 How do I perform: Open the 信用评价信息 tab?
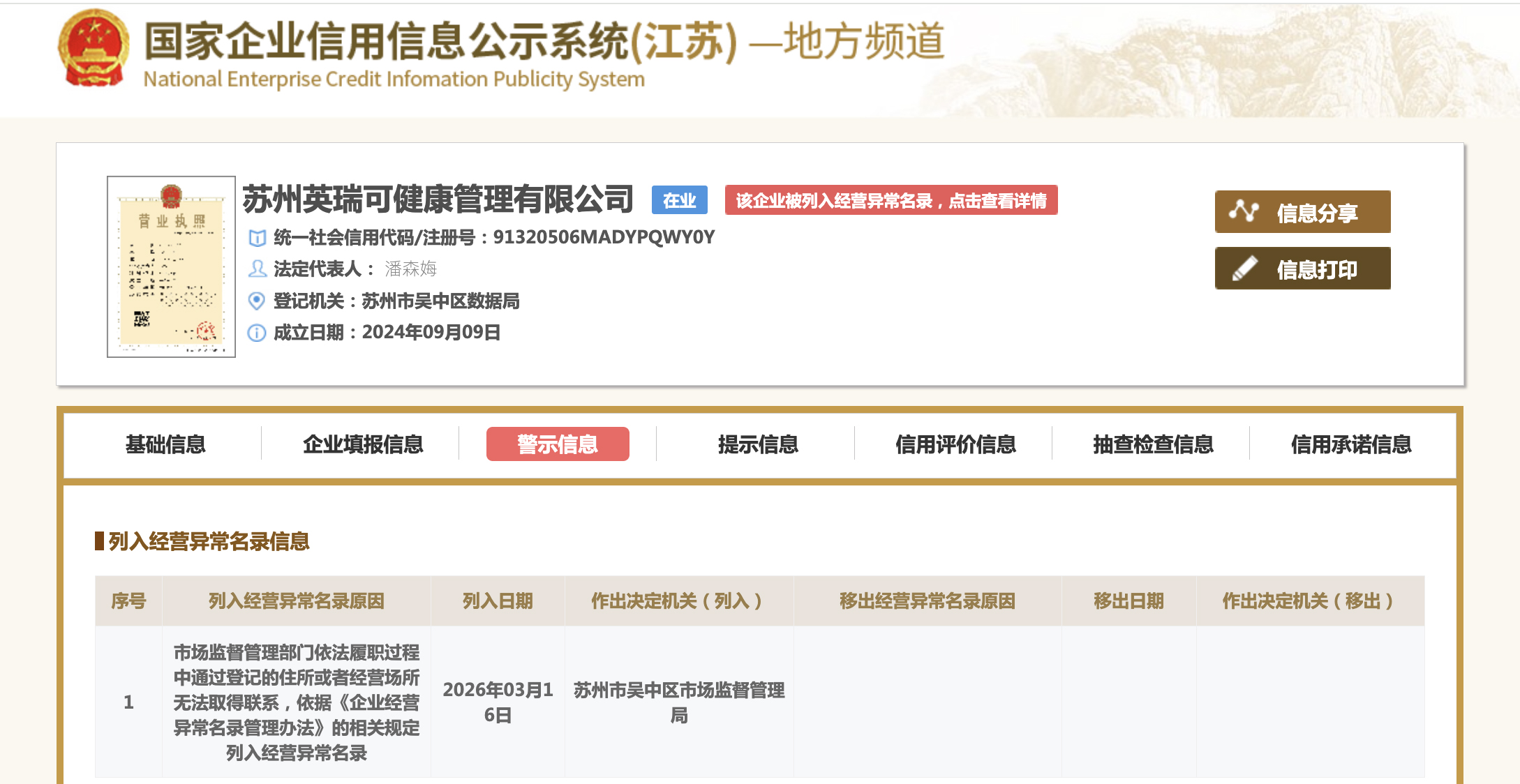(955, 444)
